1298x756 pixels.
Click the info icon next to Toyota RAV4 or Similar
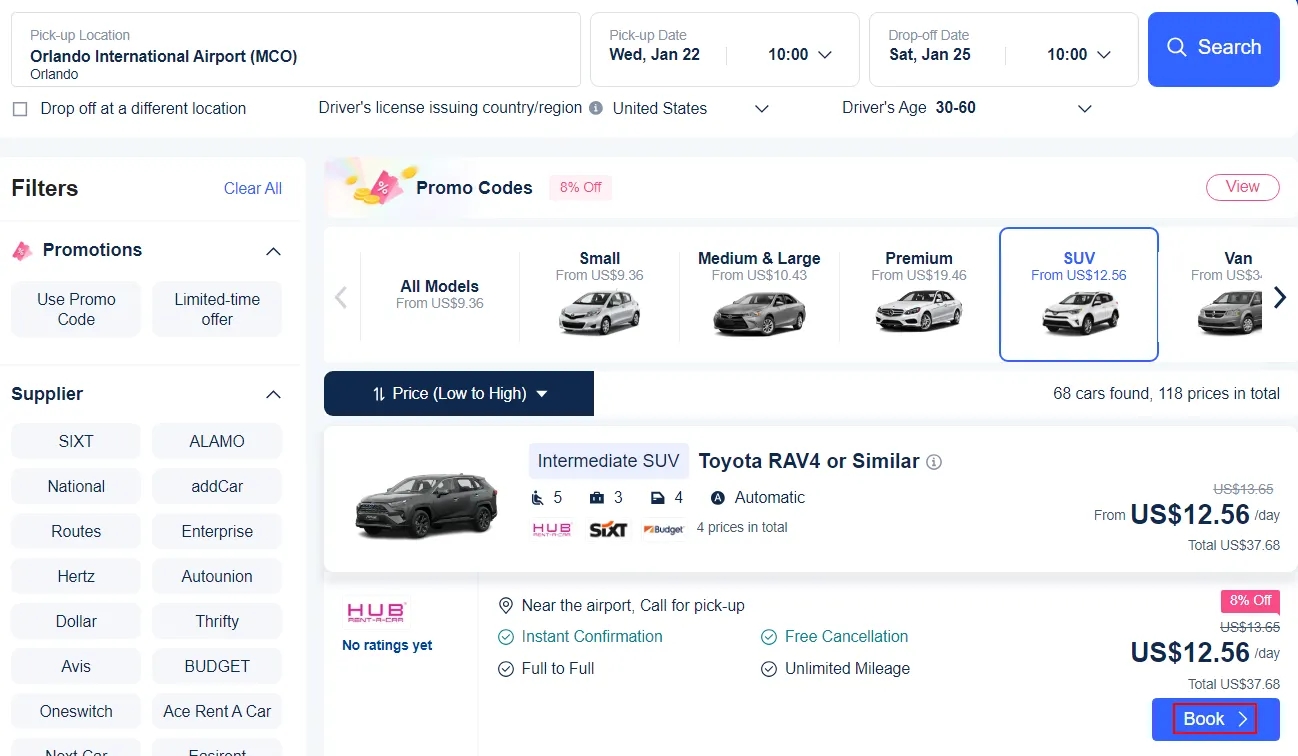tap(934, 461)
